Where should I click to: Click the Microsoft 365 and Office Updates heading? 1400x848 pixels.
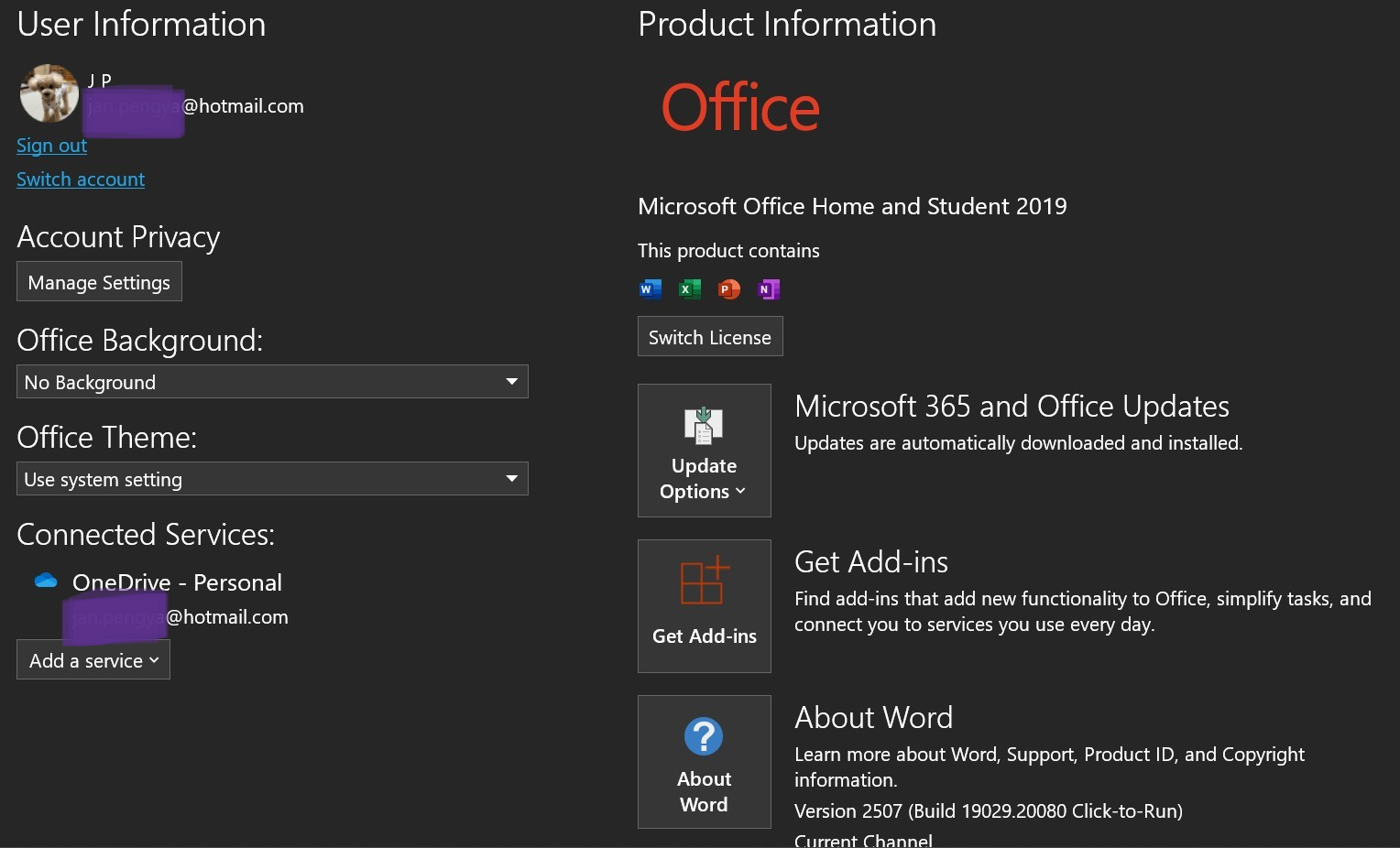click(x=1012, y=406)
